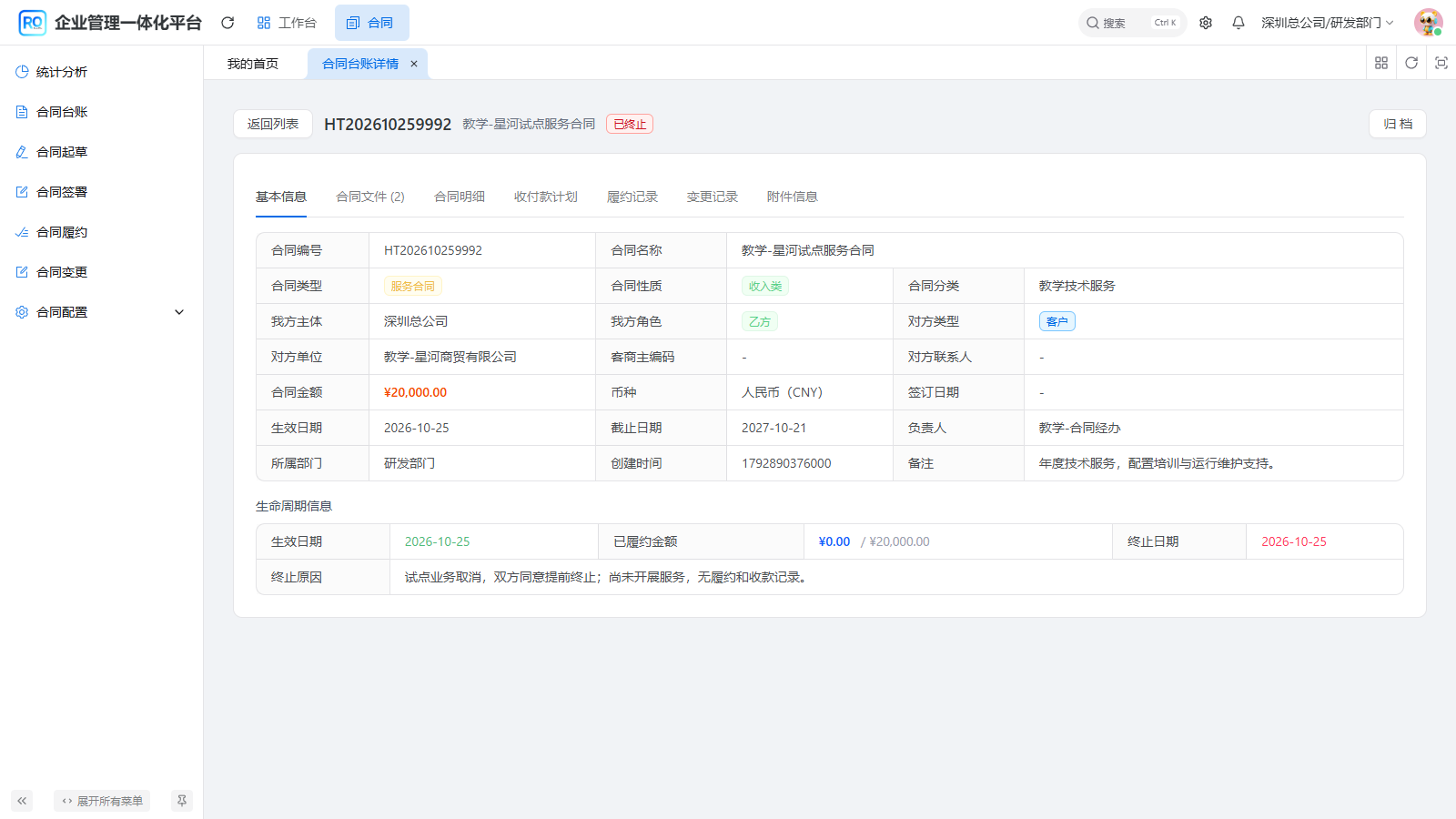
Task: Open the 收付款计划 tab
Action: [546, 197]
